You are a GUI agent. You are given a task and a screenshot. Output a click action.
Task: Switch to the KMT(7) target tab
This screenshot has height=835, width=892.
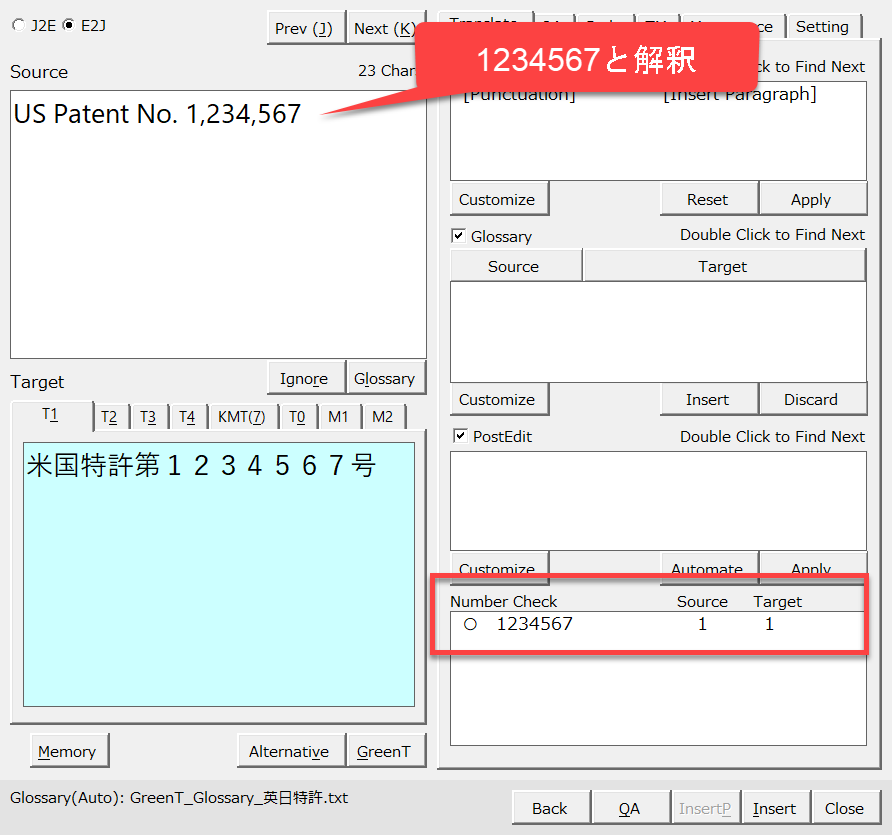point(241,417)
